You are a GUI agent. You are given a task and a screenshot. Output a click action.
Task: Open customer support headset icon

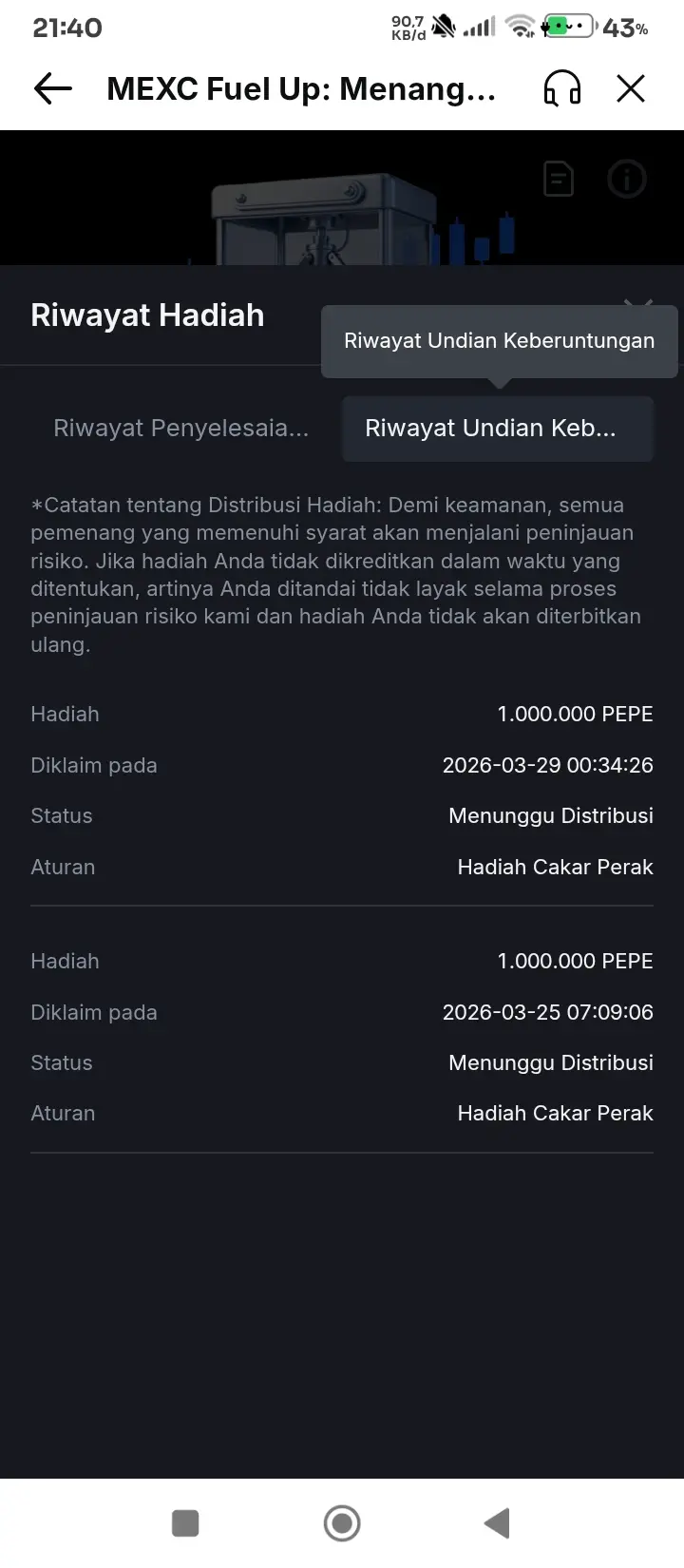[x=561, y=89]
